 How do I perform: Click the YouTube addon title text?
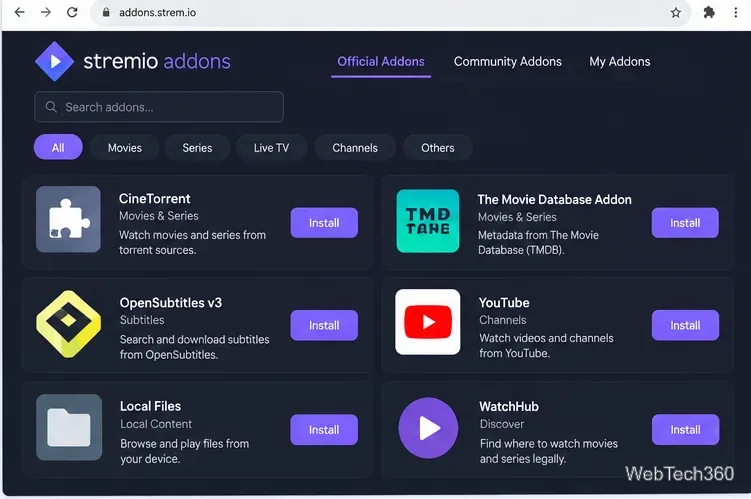click(504, 303)
